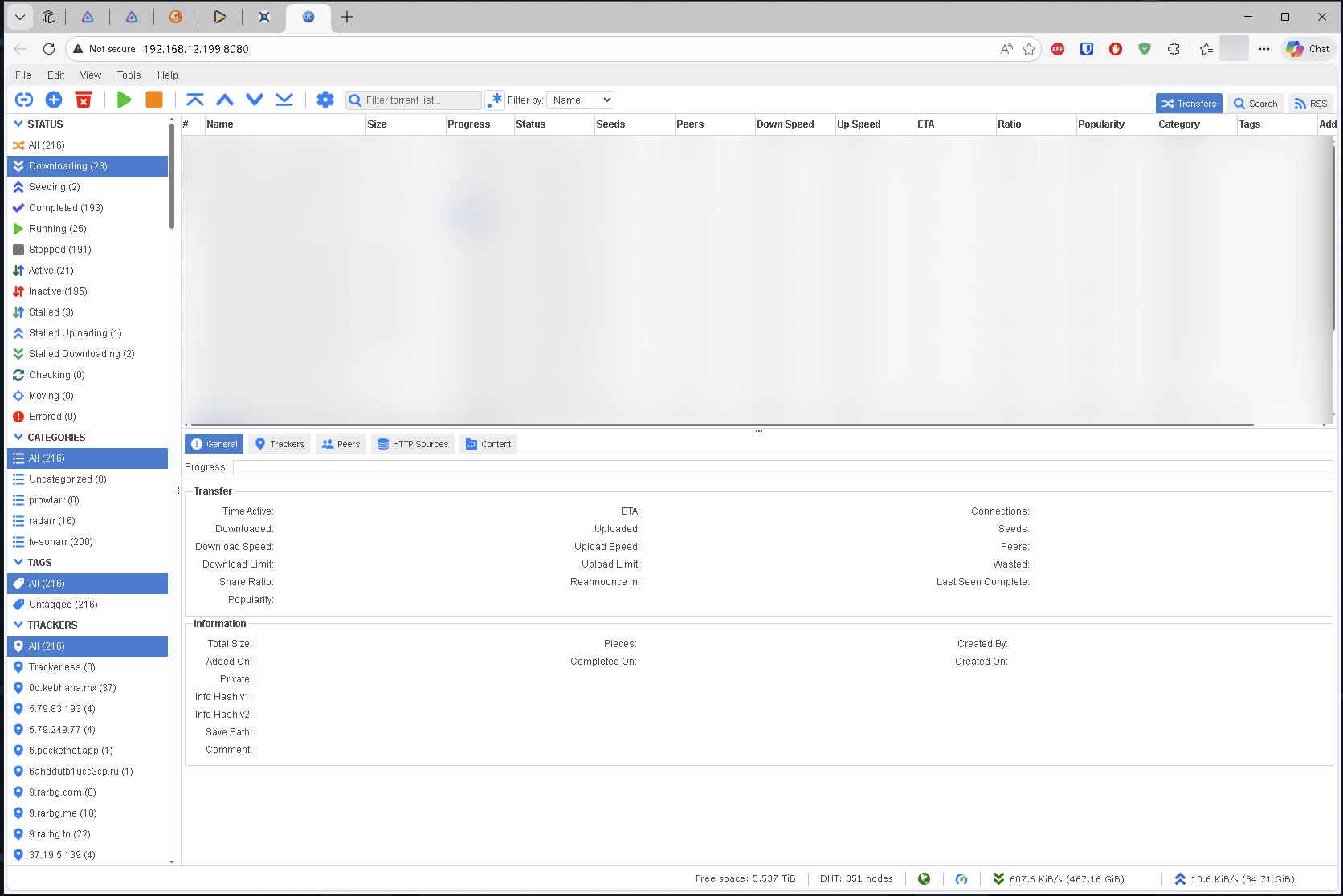Open Options via the blue gear icon
The height and width of the screenshot is (896, 1343).
tap(325, 100)
